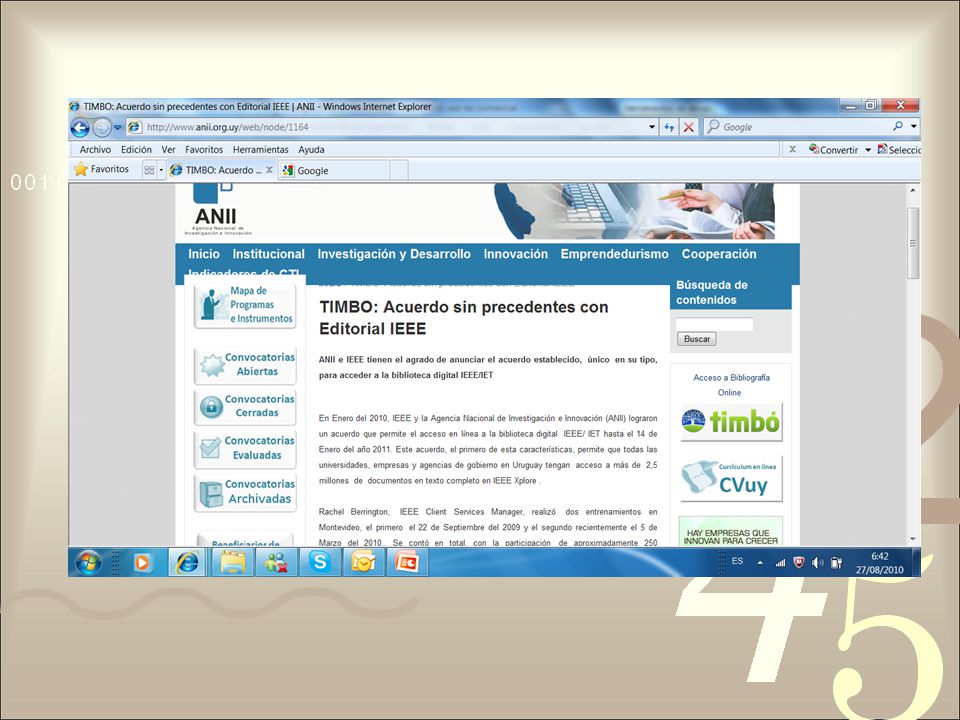Click Internet Explorer taskbar icon
960x720 pixels.
187,562
